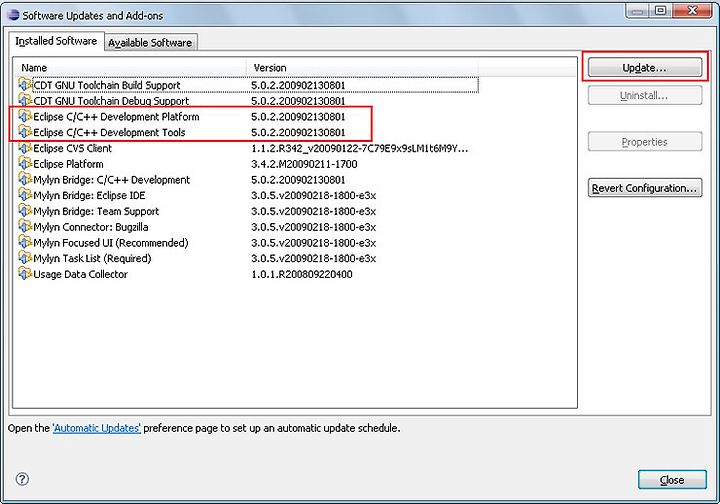Click the Close button at bottom
The width and height of the screenshot is (720, 504).
672,480
